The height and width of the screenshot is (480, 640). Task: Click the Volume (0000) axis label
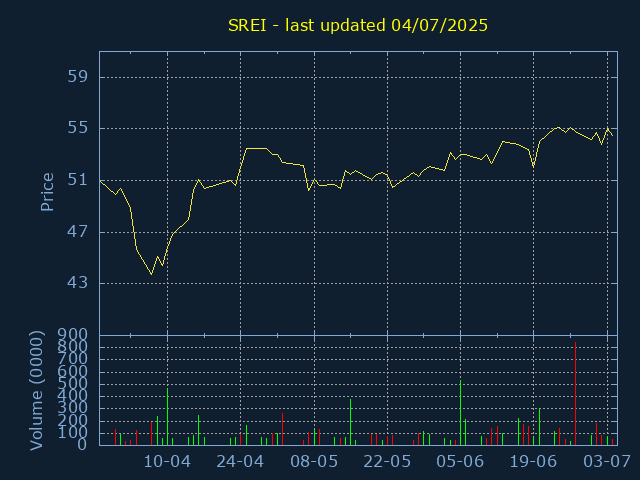[x=36, y=391]
